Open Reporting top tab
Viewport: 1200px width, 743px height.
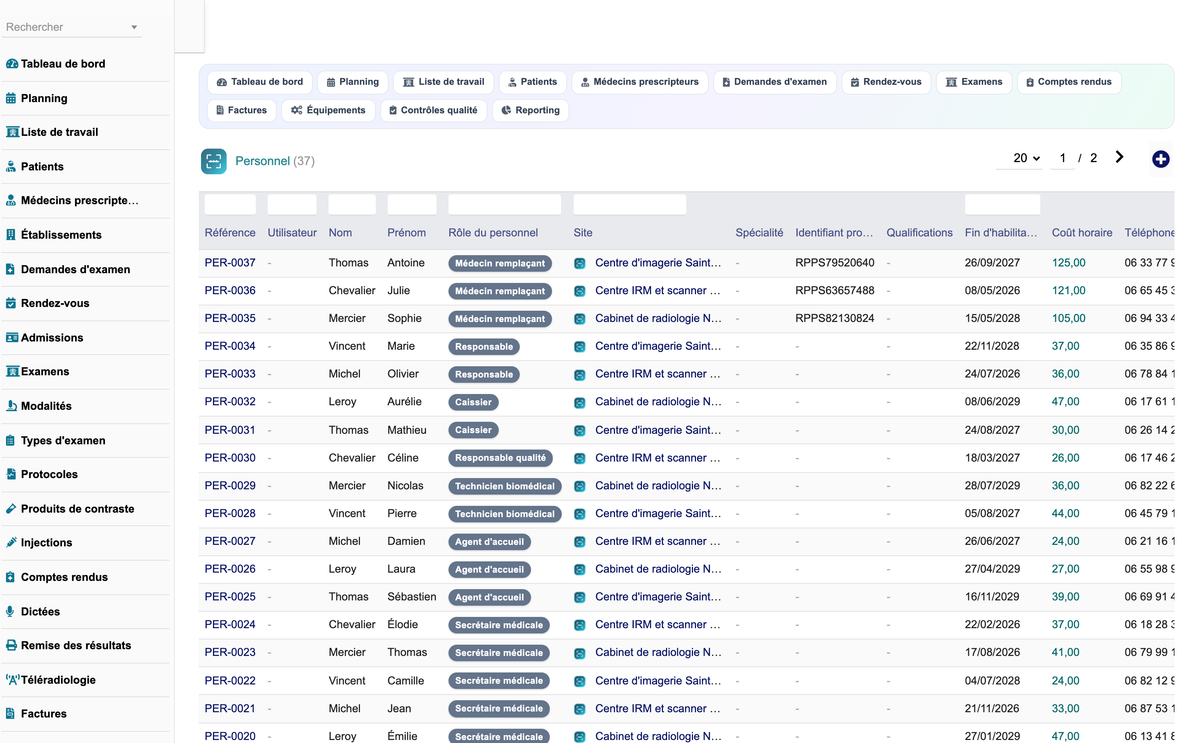point(530,110)
